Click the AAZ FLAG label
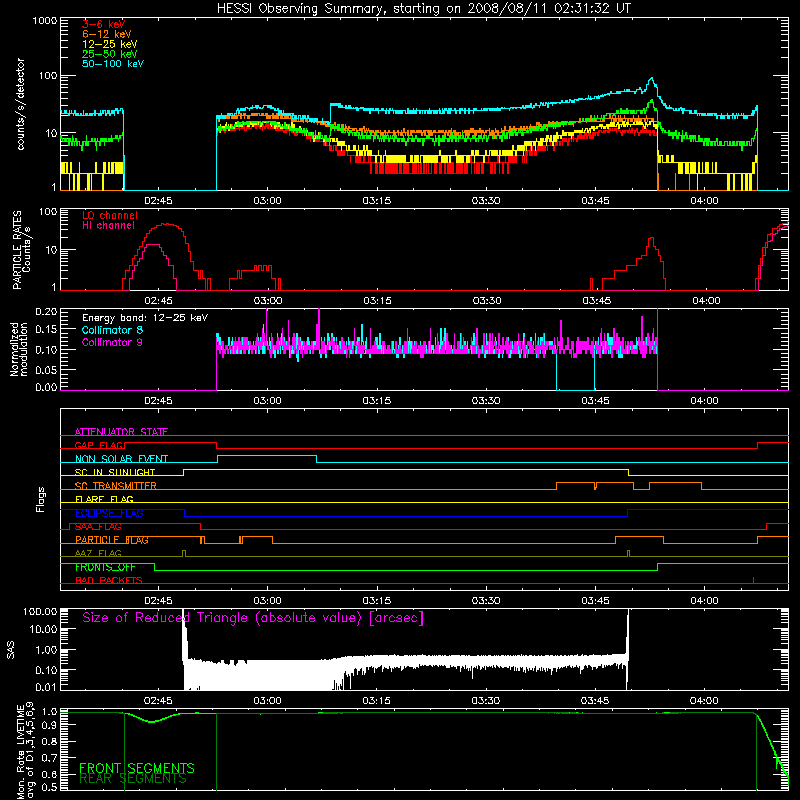This screenshot has height=800, width=800. 98,554
